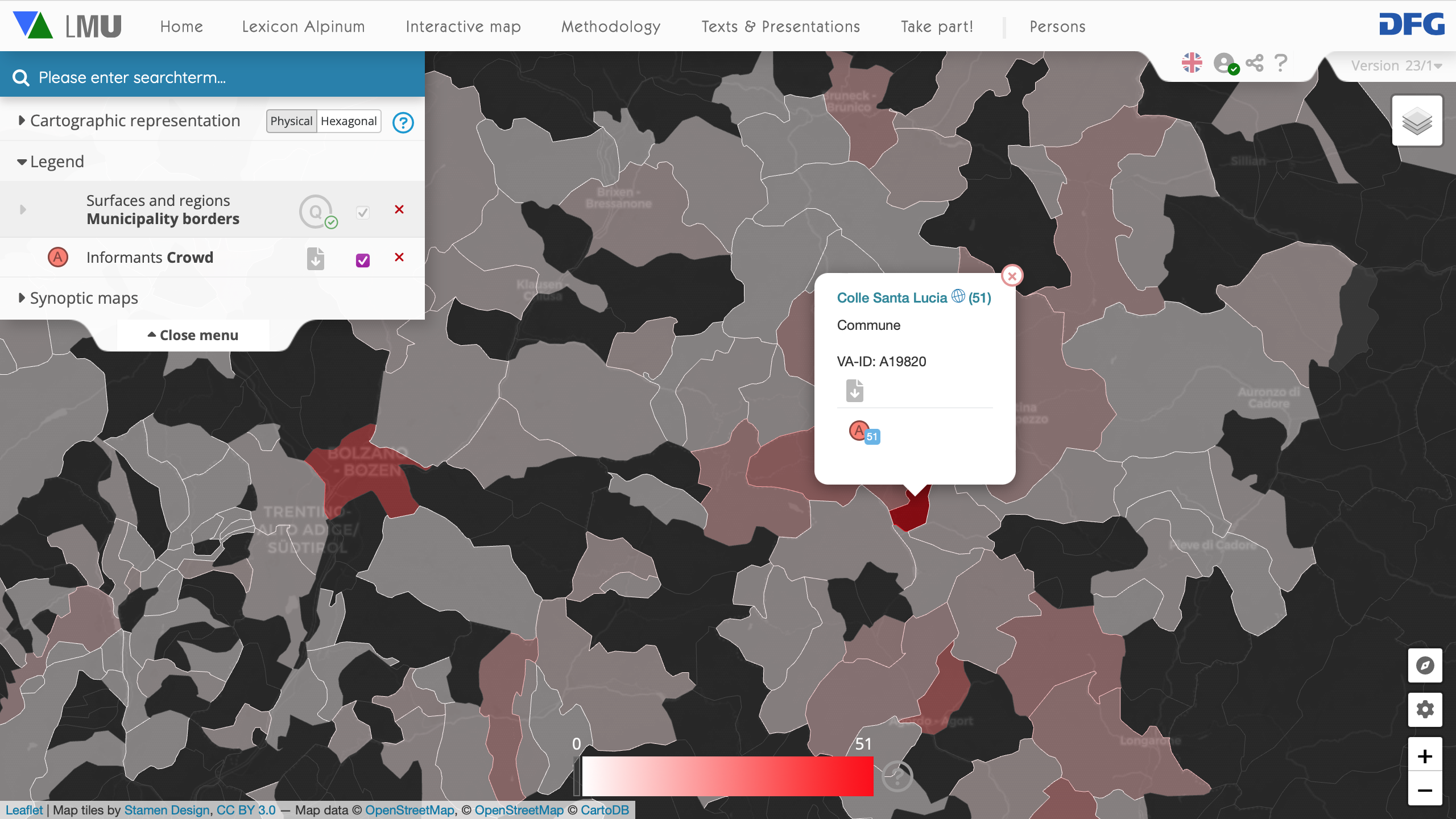Click the Close menu button
Image resolution: width=1456 pixels, height=819 pixels.
click(193, 336)
